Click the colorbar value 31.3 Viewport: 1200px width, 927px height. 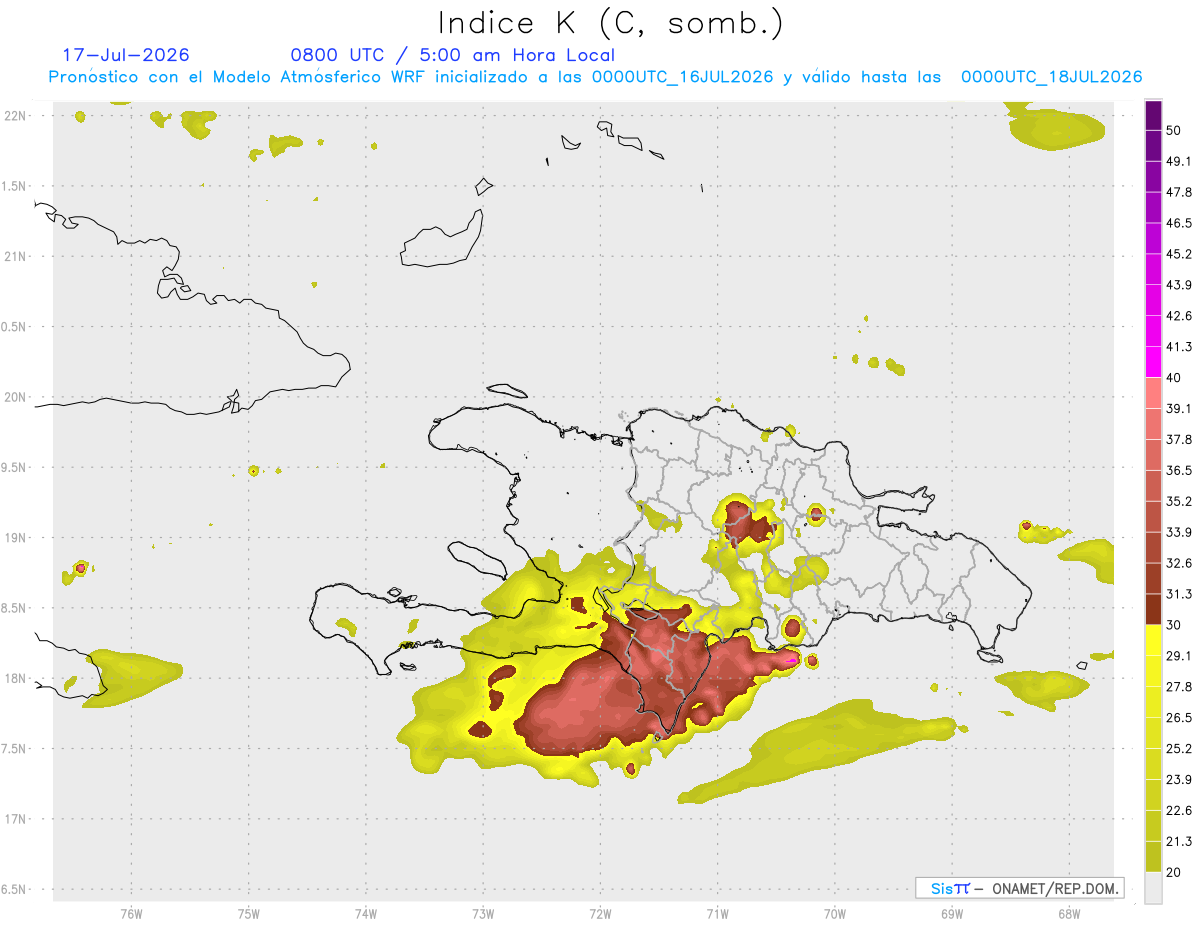pyautogui.click(x=1179, y=594)
